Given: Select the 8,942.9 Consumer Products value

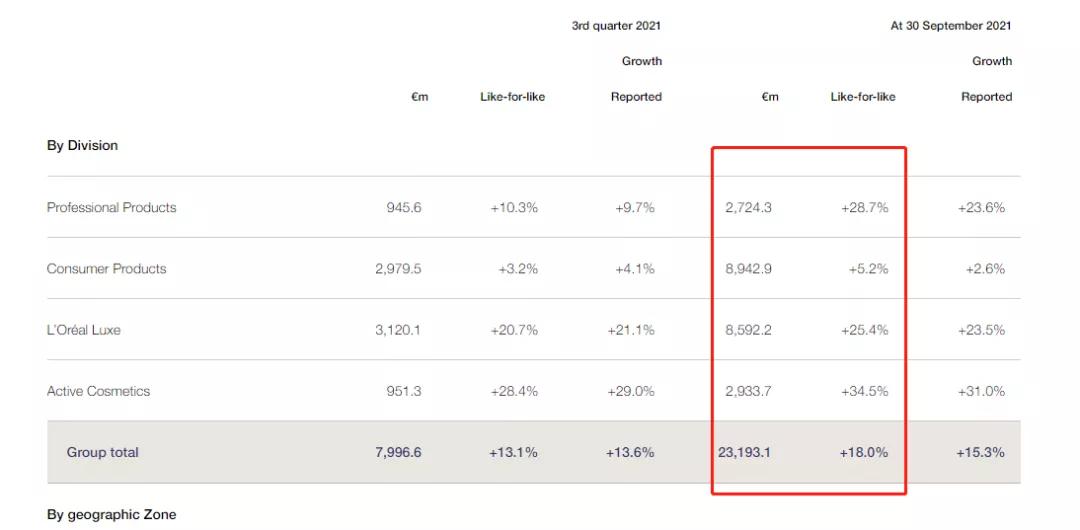Looking at the screenshot, I should pyautogui.click(x=748, y=269).
